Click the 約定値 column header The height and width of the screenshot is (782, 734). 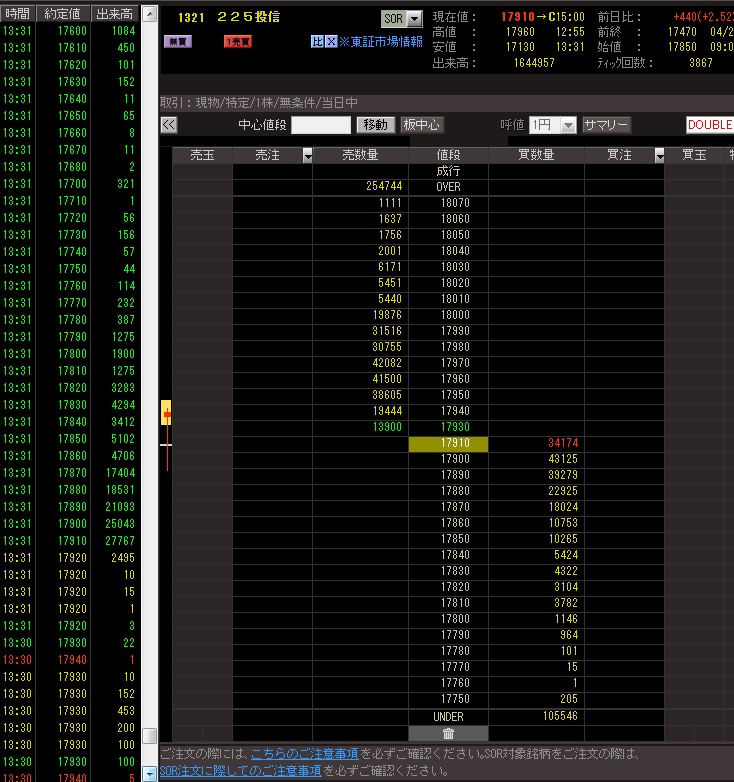pos(63,13)
